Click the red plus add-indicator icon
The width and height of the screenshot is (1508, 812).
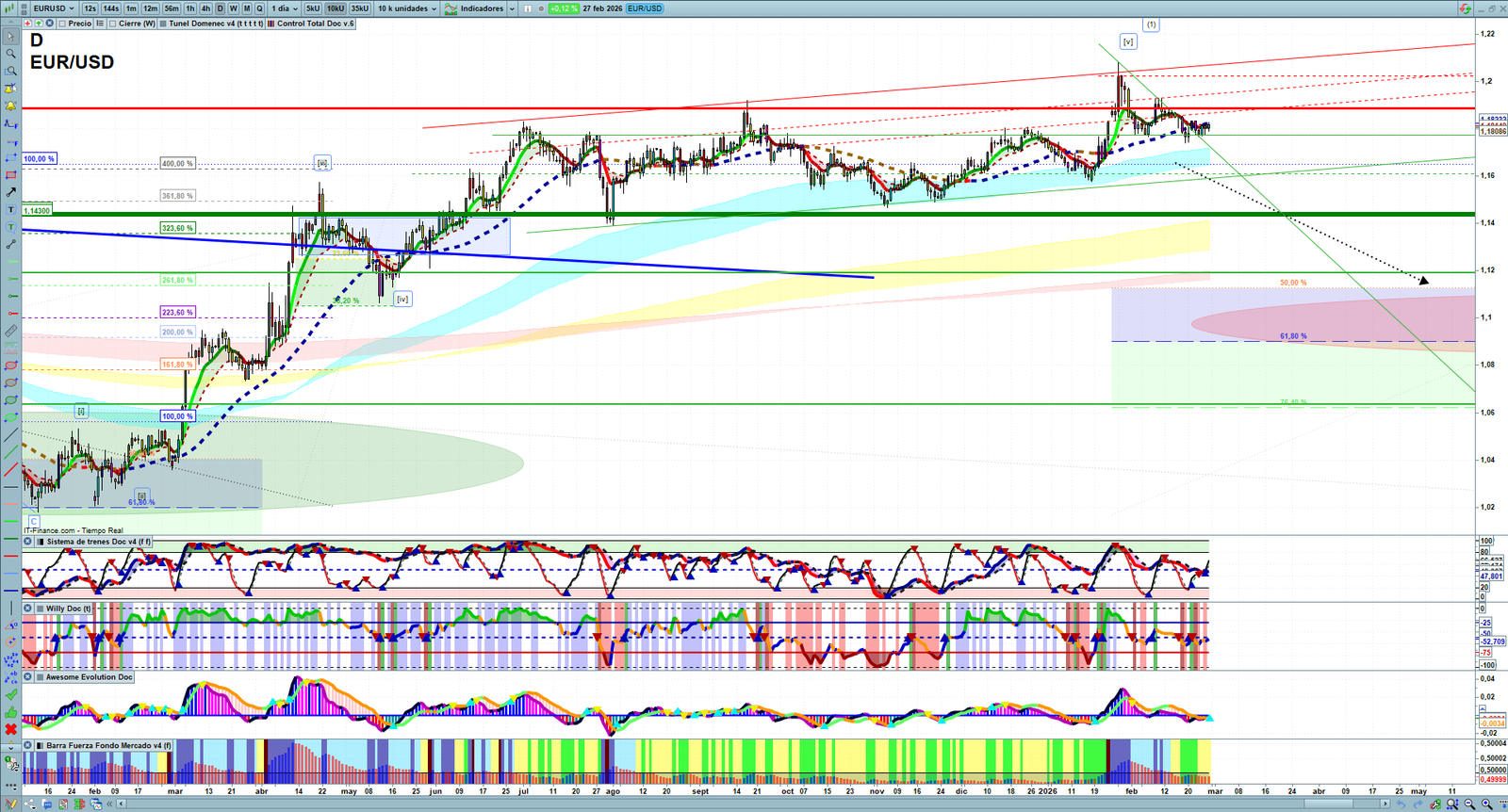(28, 24)
